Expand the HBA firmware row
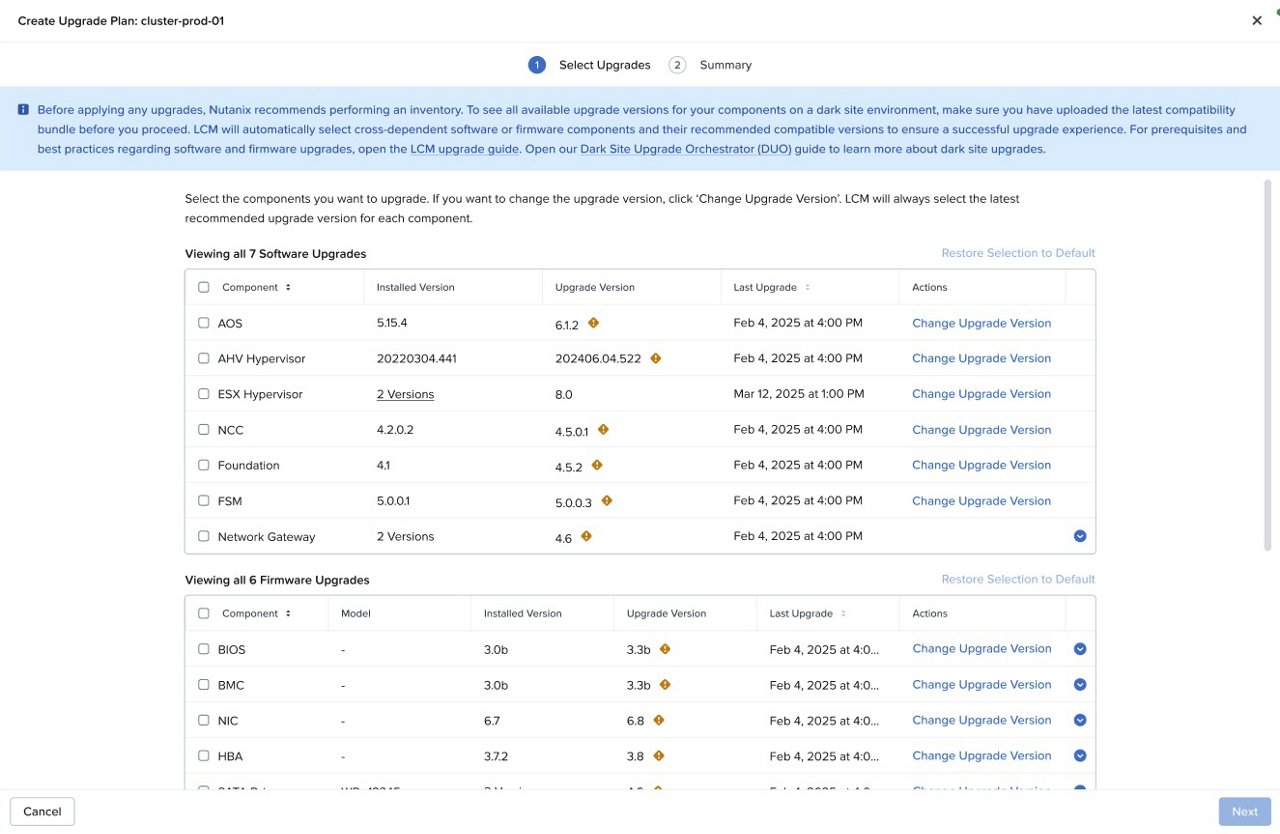The width and height of the screenshot is (1280, 834). pos(1080,756)
